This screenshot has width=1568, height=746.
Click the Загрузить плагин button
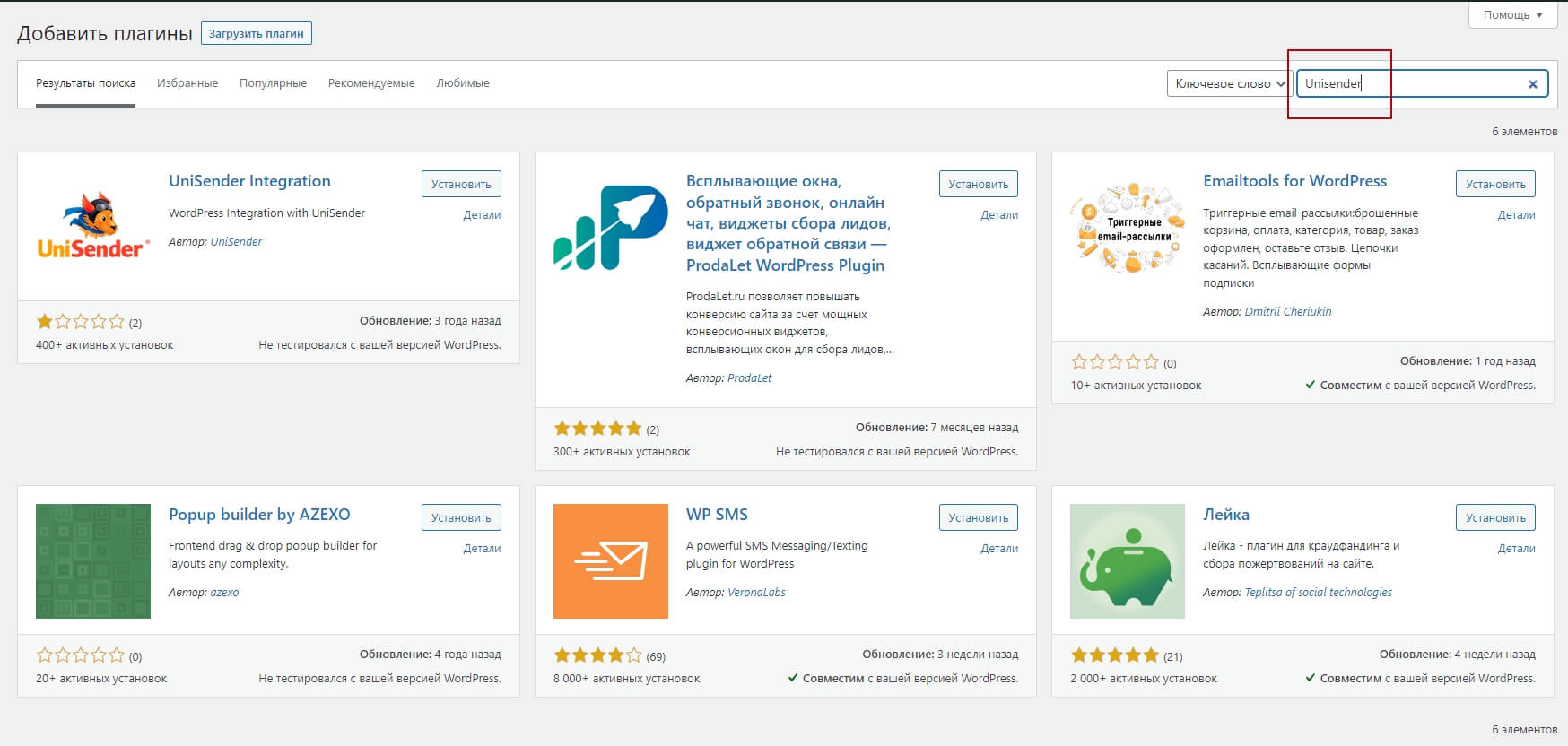click(x=257, y=34)
